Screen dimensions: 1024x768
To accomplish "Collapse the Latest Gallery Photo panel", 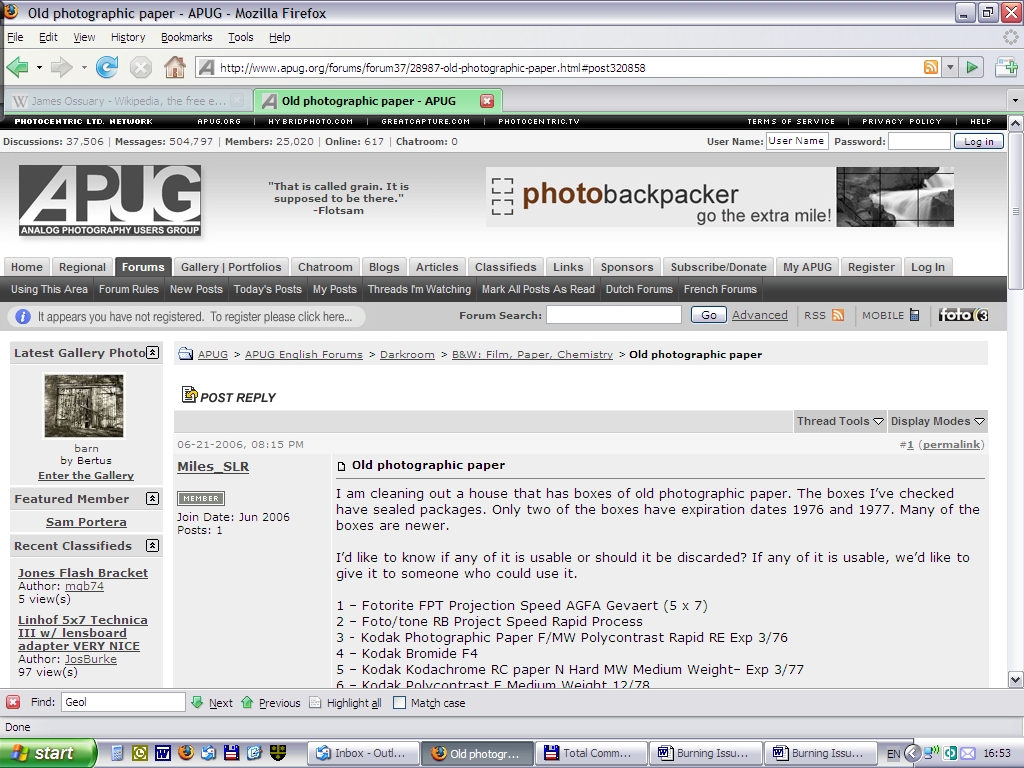I will [x=152, y=353].
